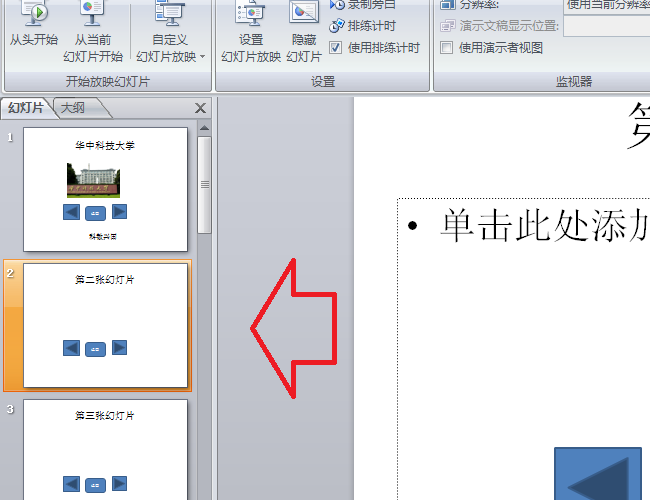Image resolution: width=650 pixels, height=500 pixels.
Task: Click back action button on slide 1 thumbnail
Action: tap(71, 212)
